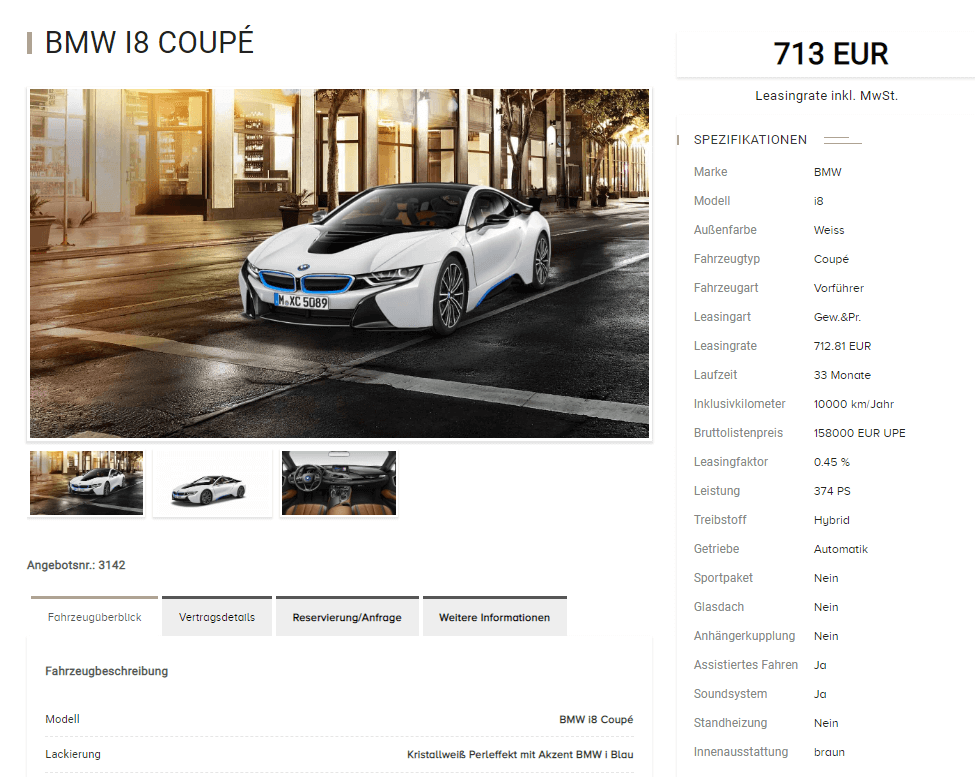This screenshot has height=777, width=975.
Task: Click the '10000 km/Jahr' mileage value
Action: (x=854, y=404)
